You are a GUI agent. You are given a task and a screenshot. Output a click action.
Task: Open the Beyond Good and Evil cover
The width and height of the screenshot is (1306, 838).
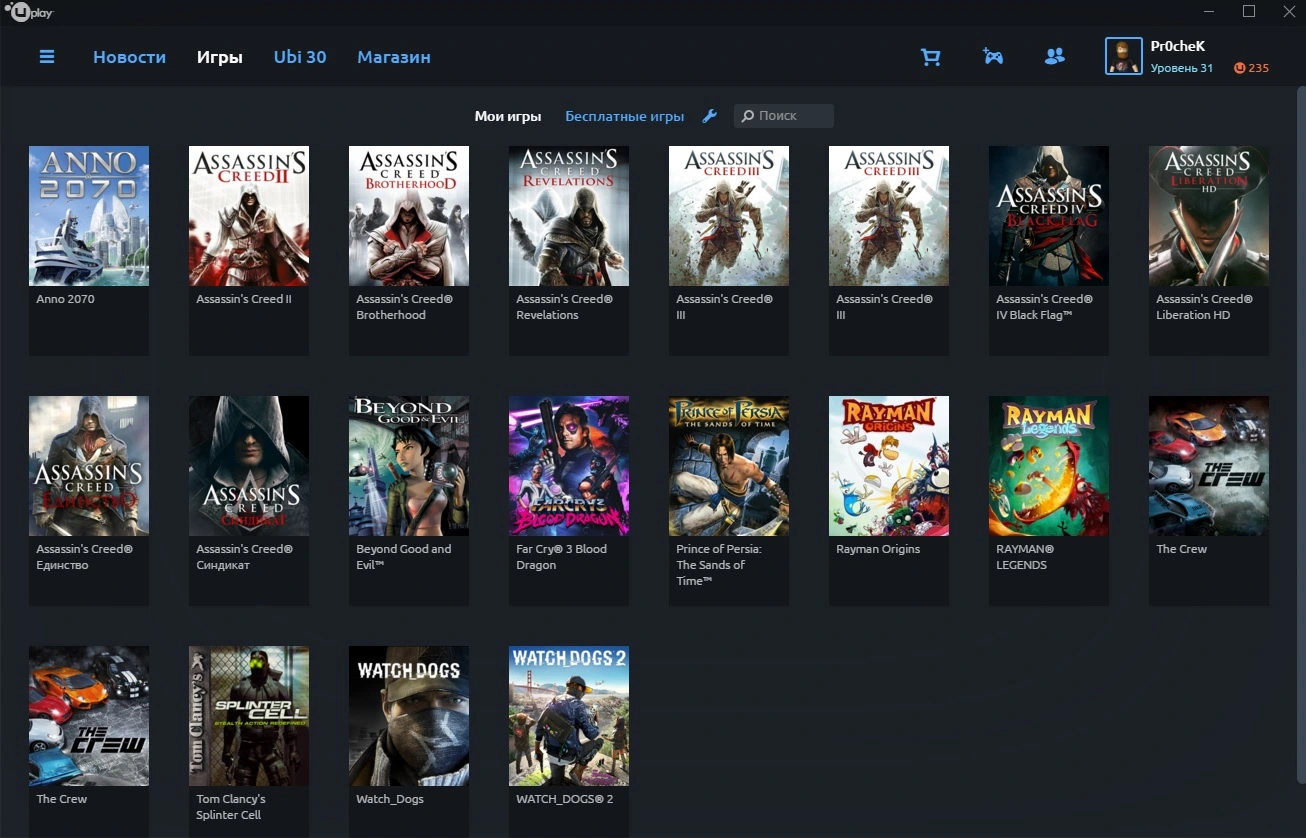point(409,466)
